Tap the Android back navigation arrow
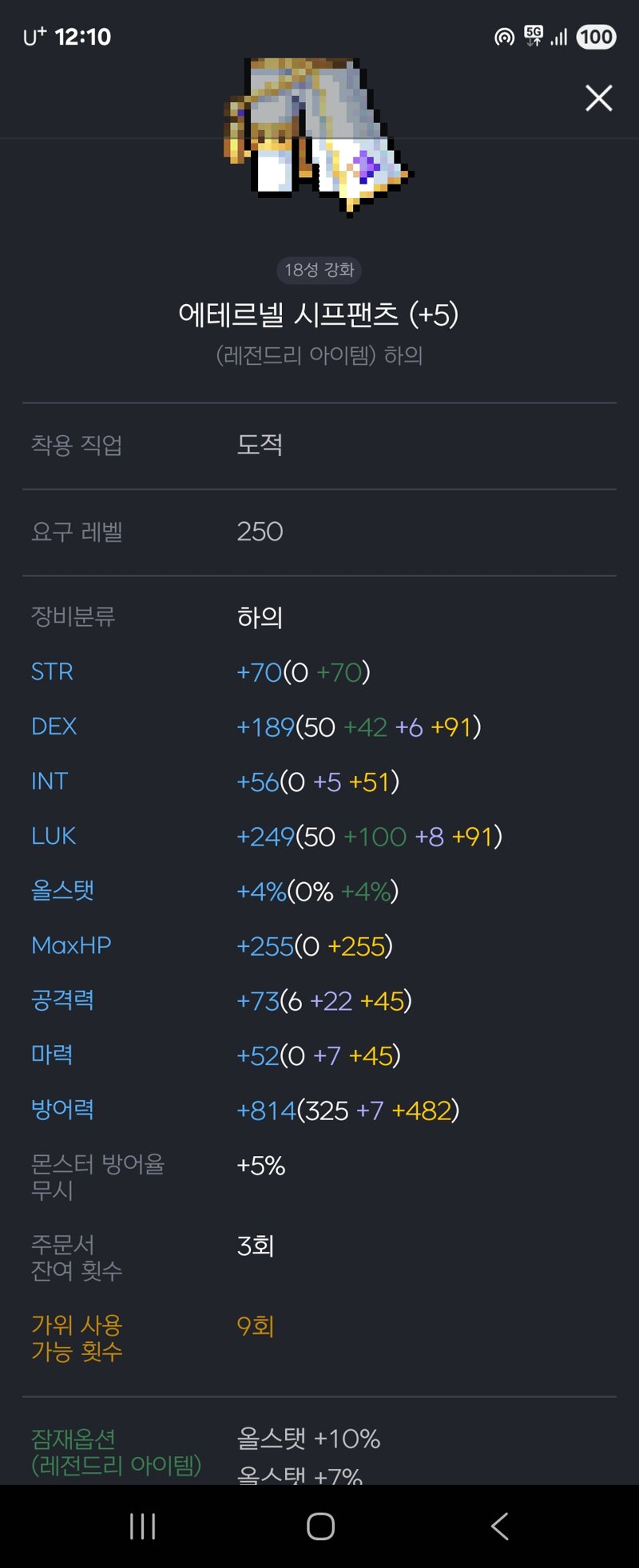Viewport: 639px width, 1568px height. (500, 1526)
